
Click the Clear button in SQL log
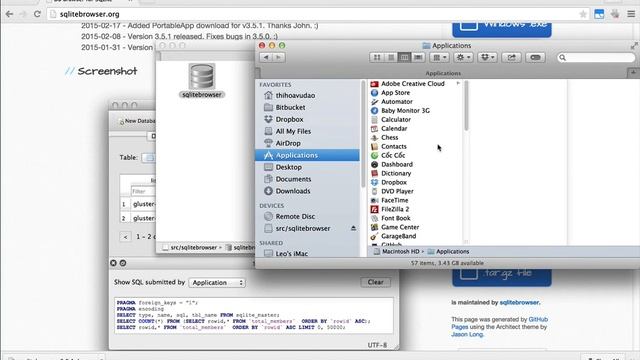click(x=376, y=282)
